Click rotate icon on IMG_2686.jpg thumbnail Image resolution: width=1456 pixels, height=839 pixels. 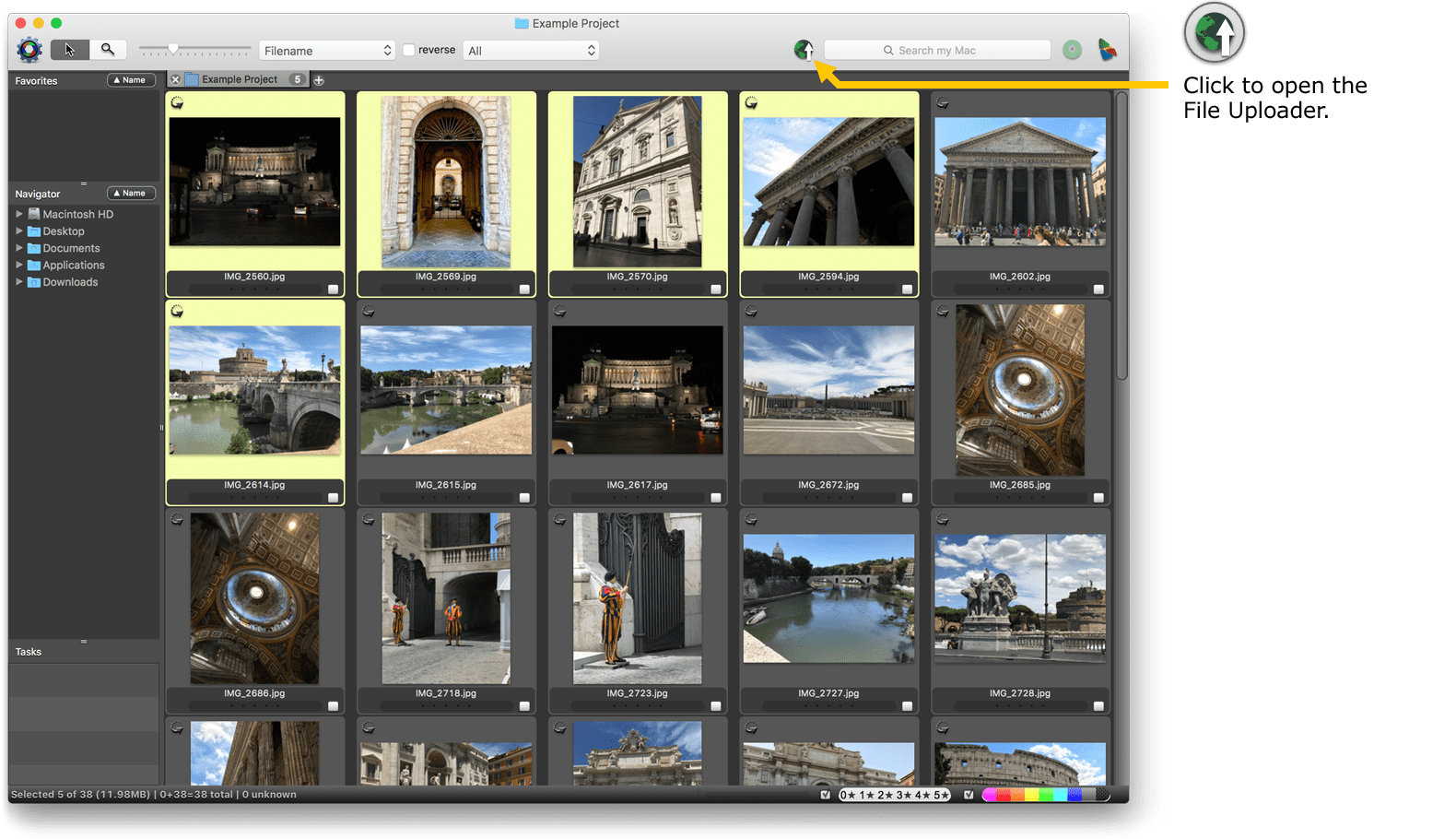[177, 520]
